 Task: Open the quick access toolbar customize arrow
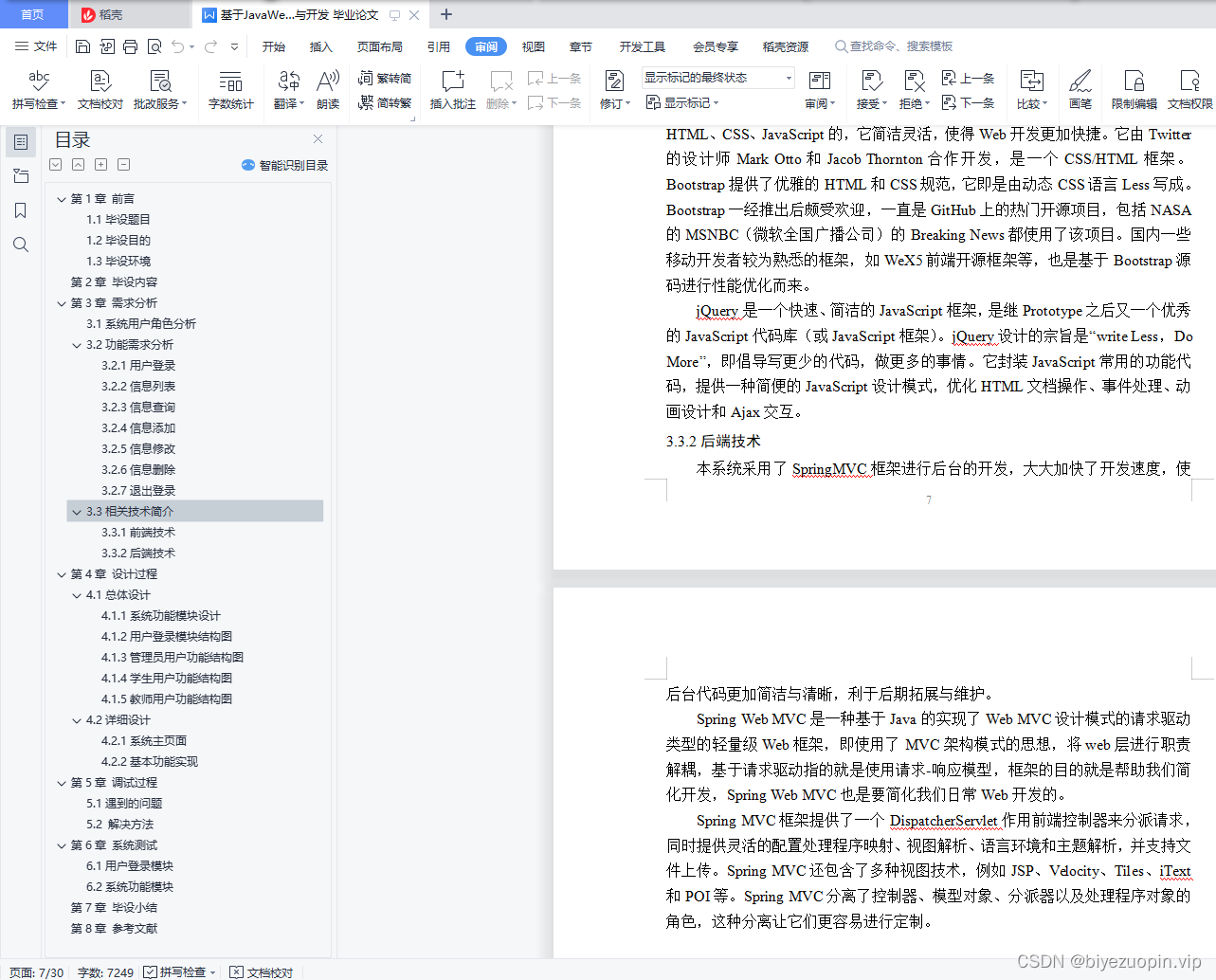pyautogui.click(x=234, y=46)
